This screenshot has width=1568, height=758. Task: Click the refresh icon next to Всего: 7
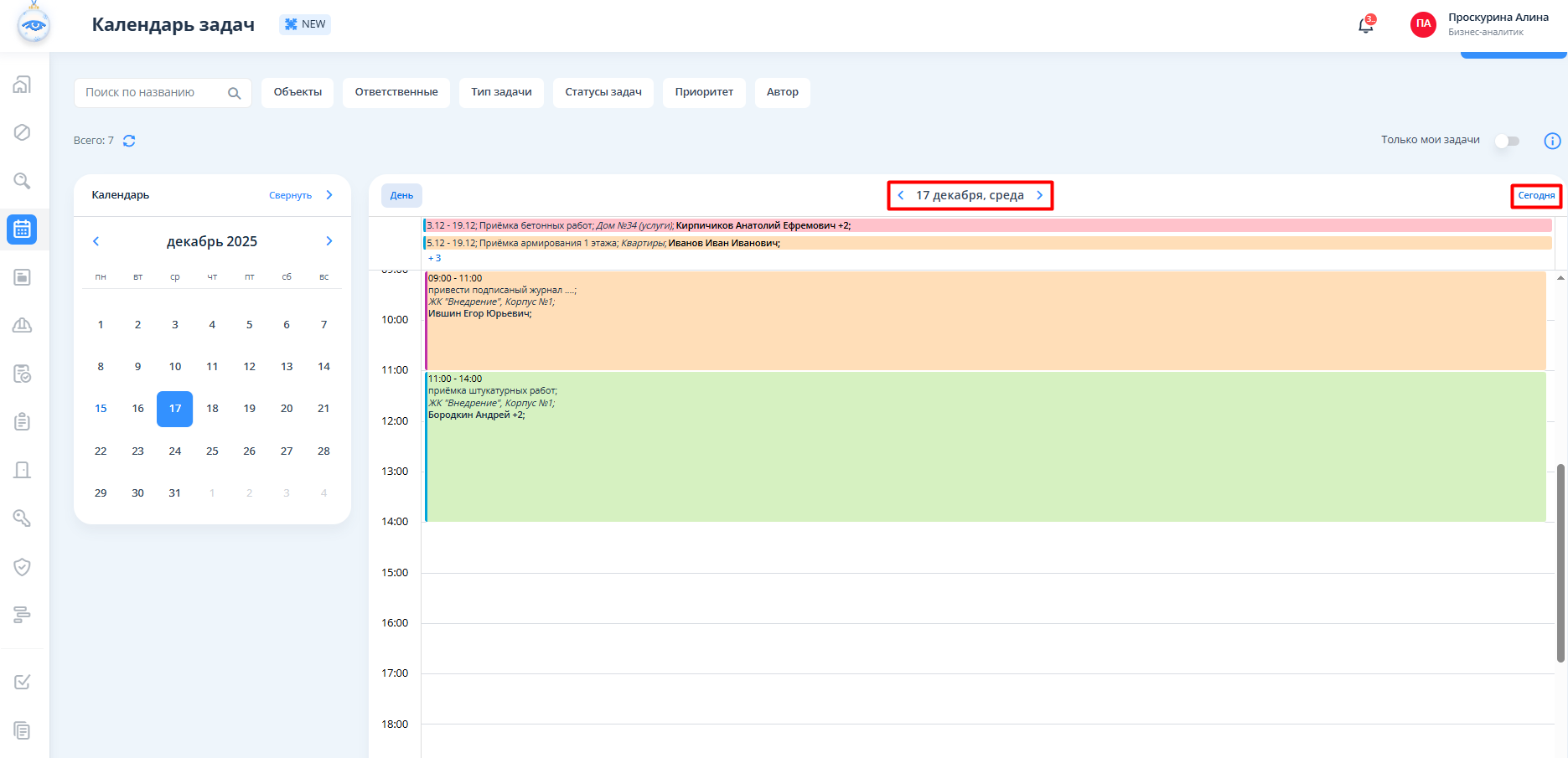(x=129, y=141)
